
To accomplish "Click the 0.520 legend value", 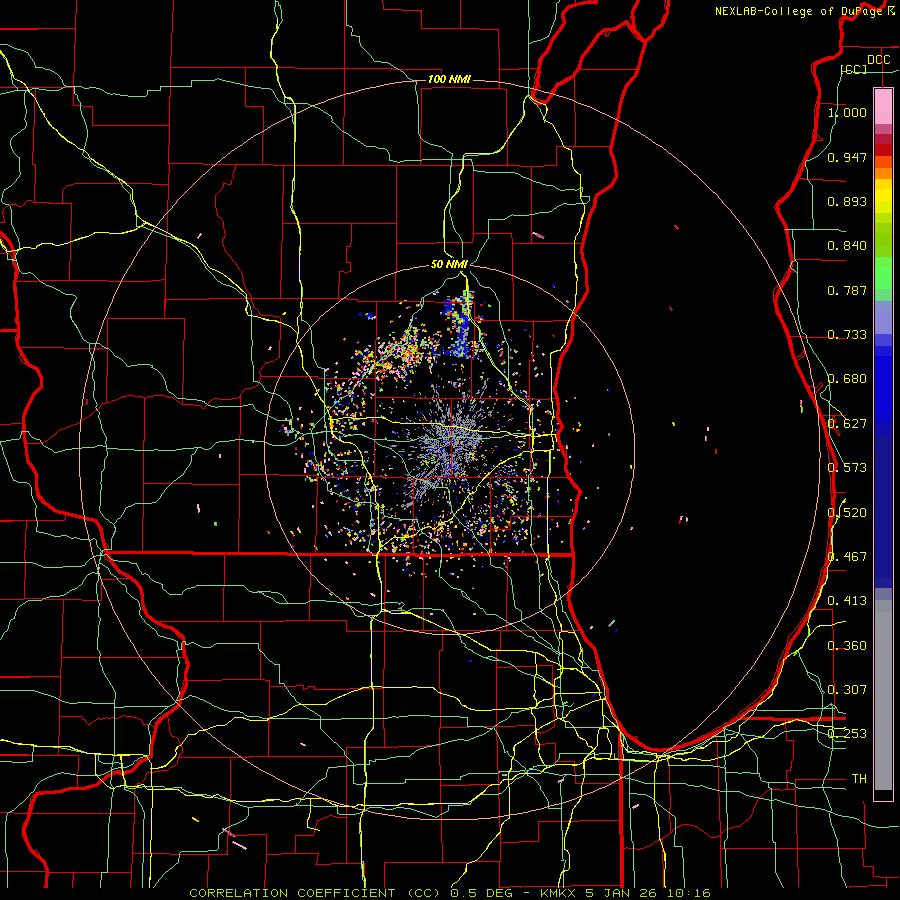I will (x=847, y=512).
